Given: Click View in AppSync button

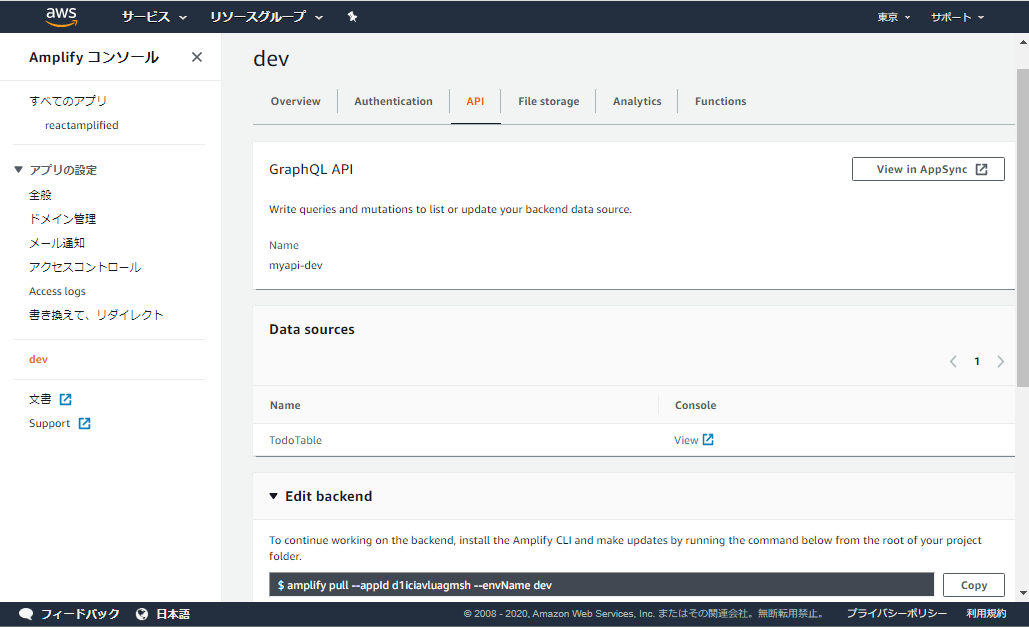Looking at the screenshot, I should [x=928, y=169].
